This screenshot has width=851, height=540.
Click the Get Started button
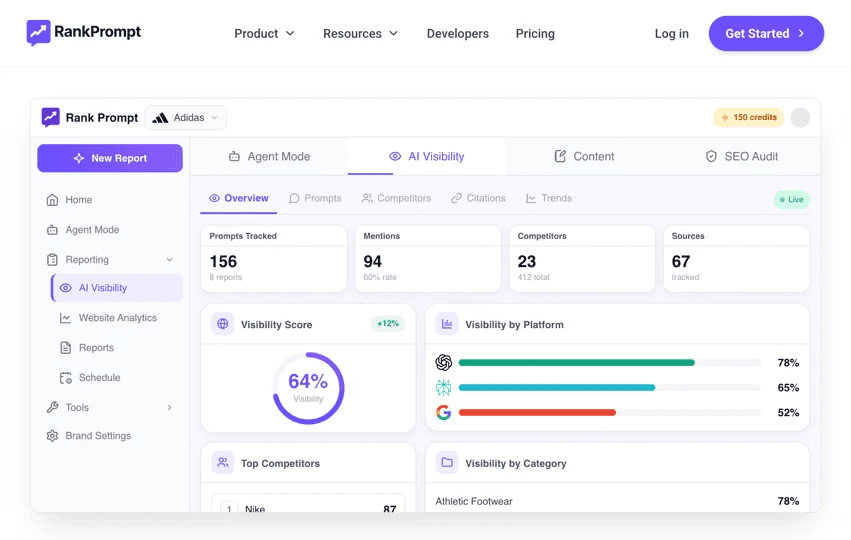(x=766, y=34)
